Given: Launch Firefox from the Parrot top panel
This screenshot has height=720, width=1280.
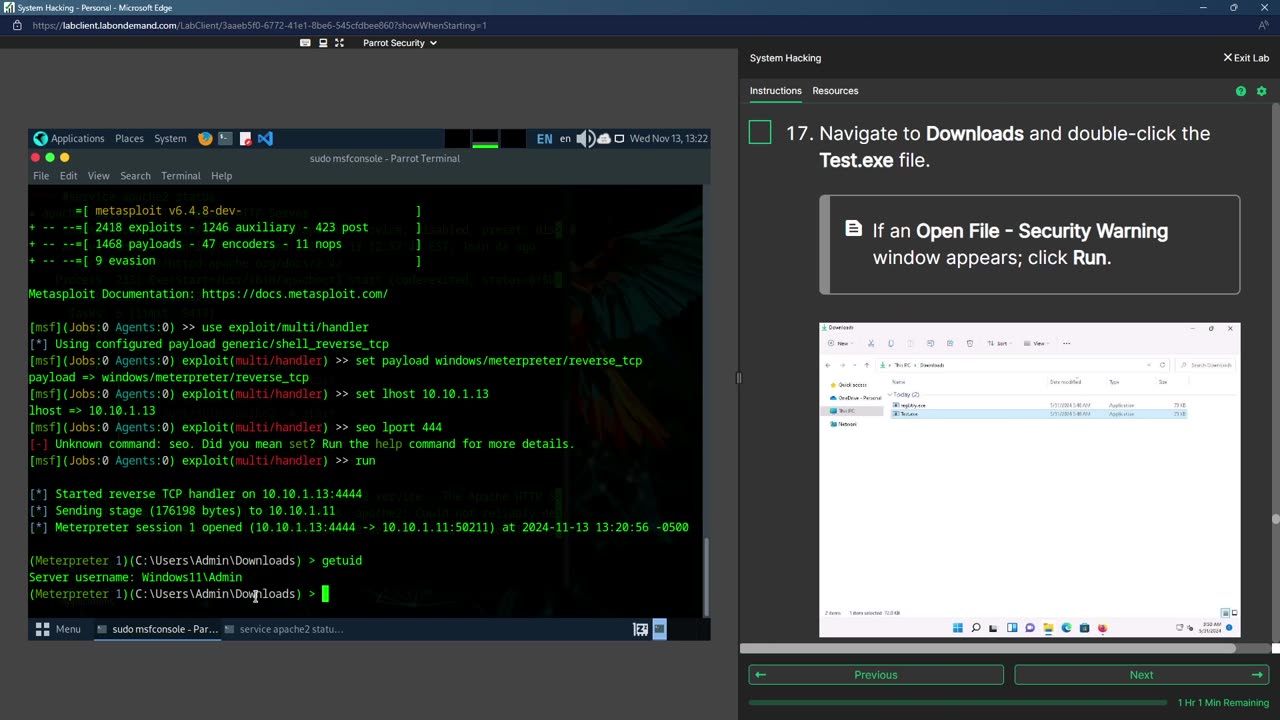Looking at the screenshot, I should 205,138.
